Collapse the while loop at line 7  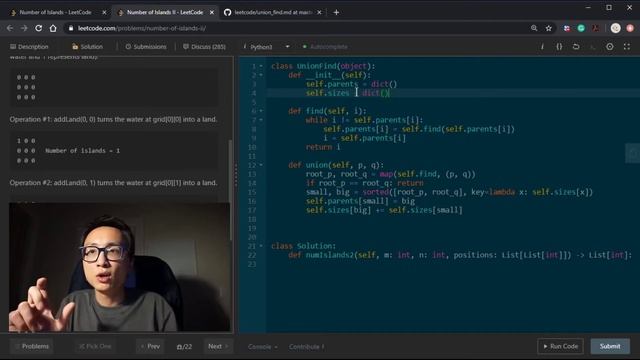click(261, 120)
